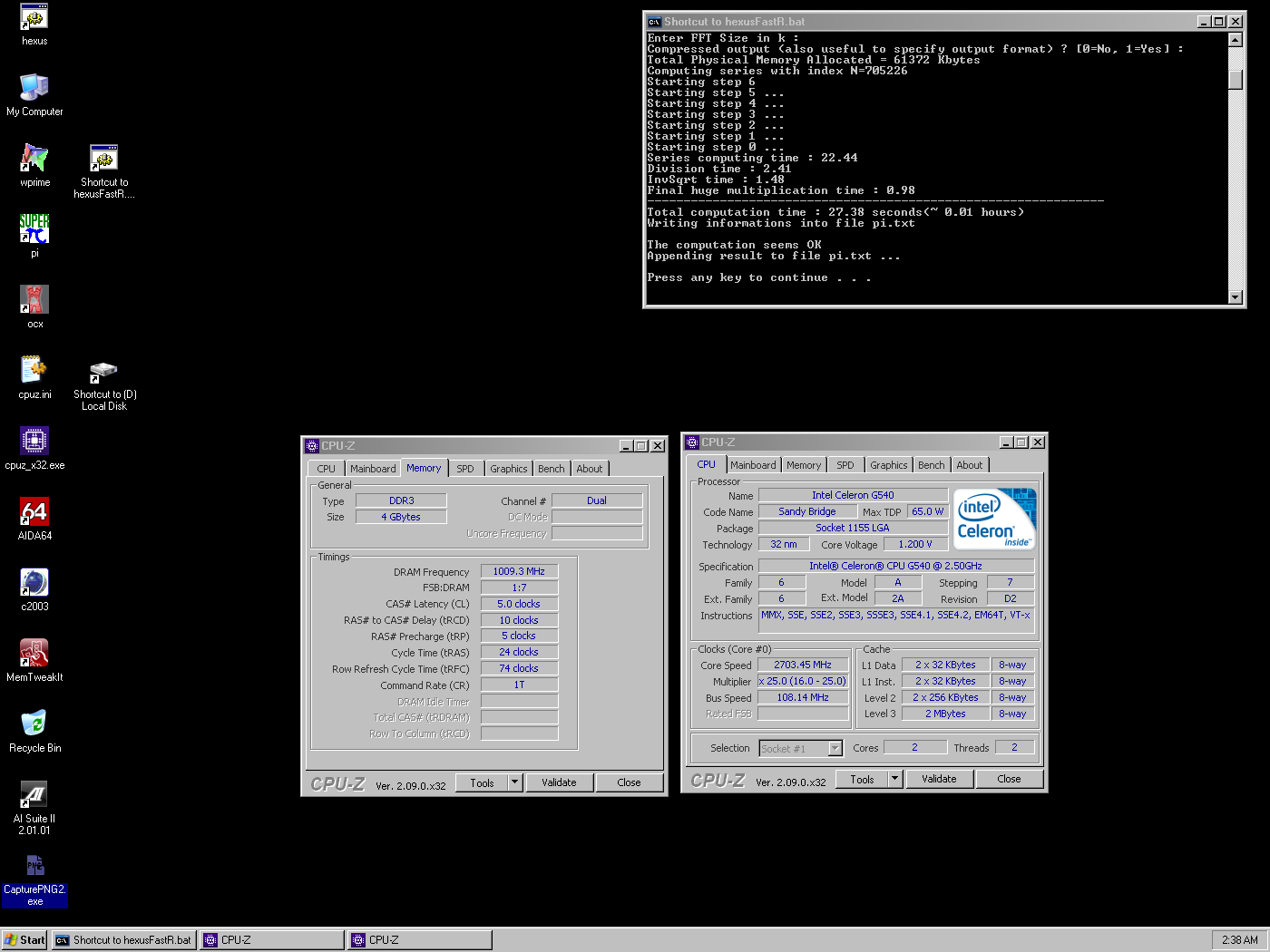Click the 2:38 AM system clock
1270x952 pixels.
pyautogui.click(x=1239, y=940)
